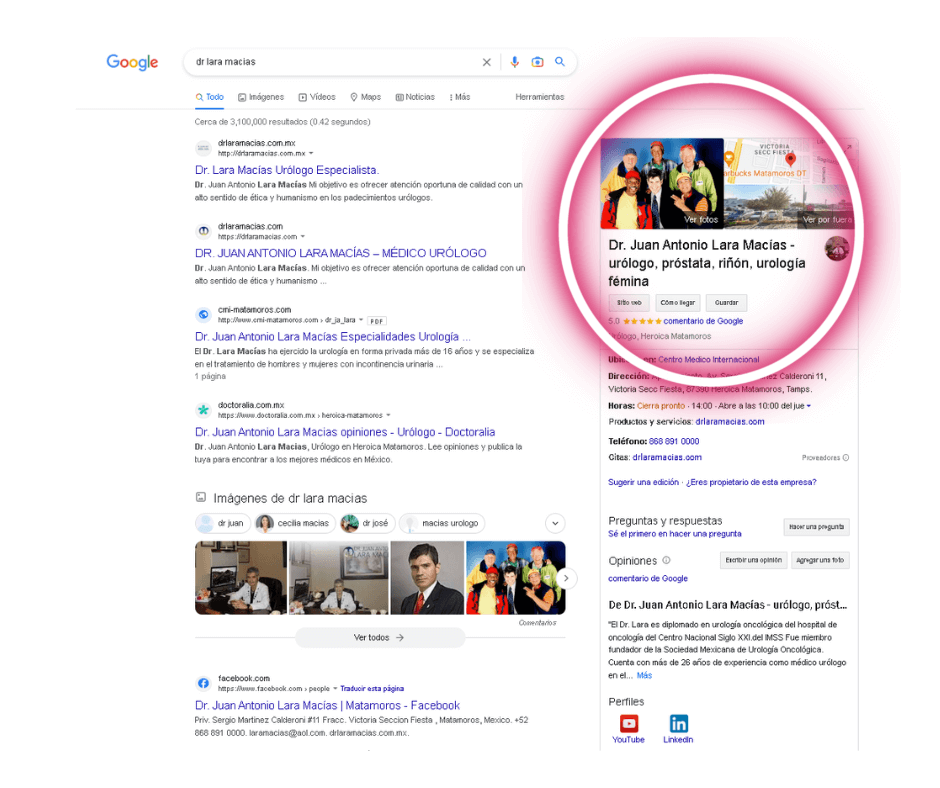940x788 pixels.
Task: Open 'Imágenes de dr lara macias' heading
Action: click(290, 498)
